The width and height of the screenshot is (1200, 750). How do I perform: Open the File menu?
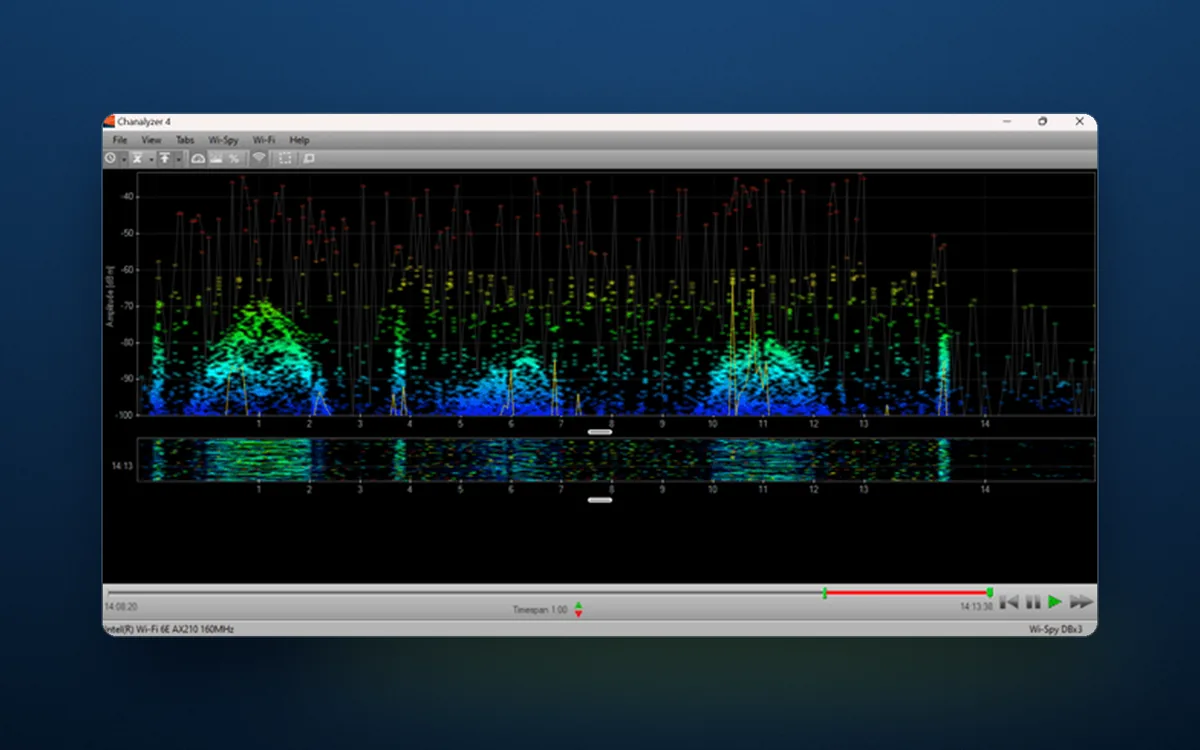(x=120, y=140)
